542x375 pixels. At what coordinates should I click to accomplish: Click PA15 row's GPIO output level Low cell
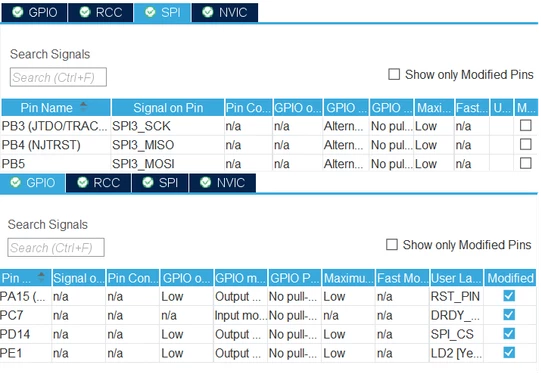pyautogui.click(x=186, y=297)
